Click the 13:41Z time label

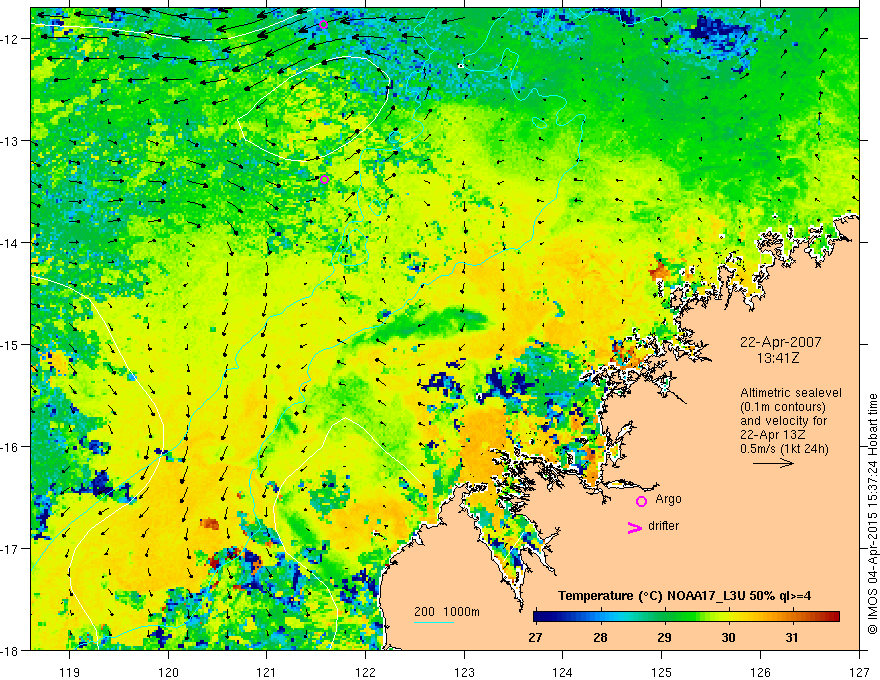[778, 358]
